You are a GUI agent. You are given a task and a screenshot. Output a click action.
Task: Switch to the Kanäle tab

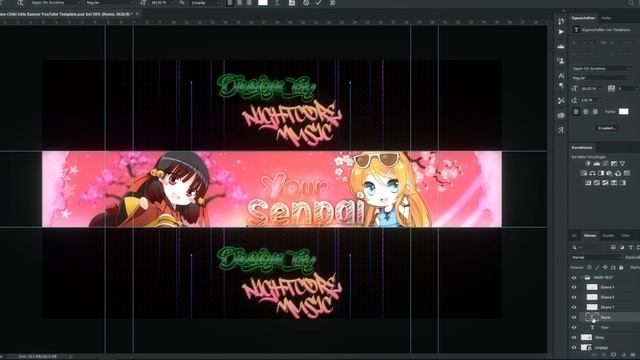click(x=608, y=236)
